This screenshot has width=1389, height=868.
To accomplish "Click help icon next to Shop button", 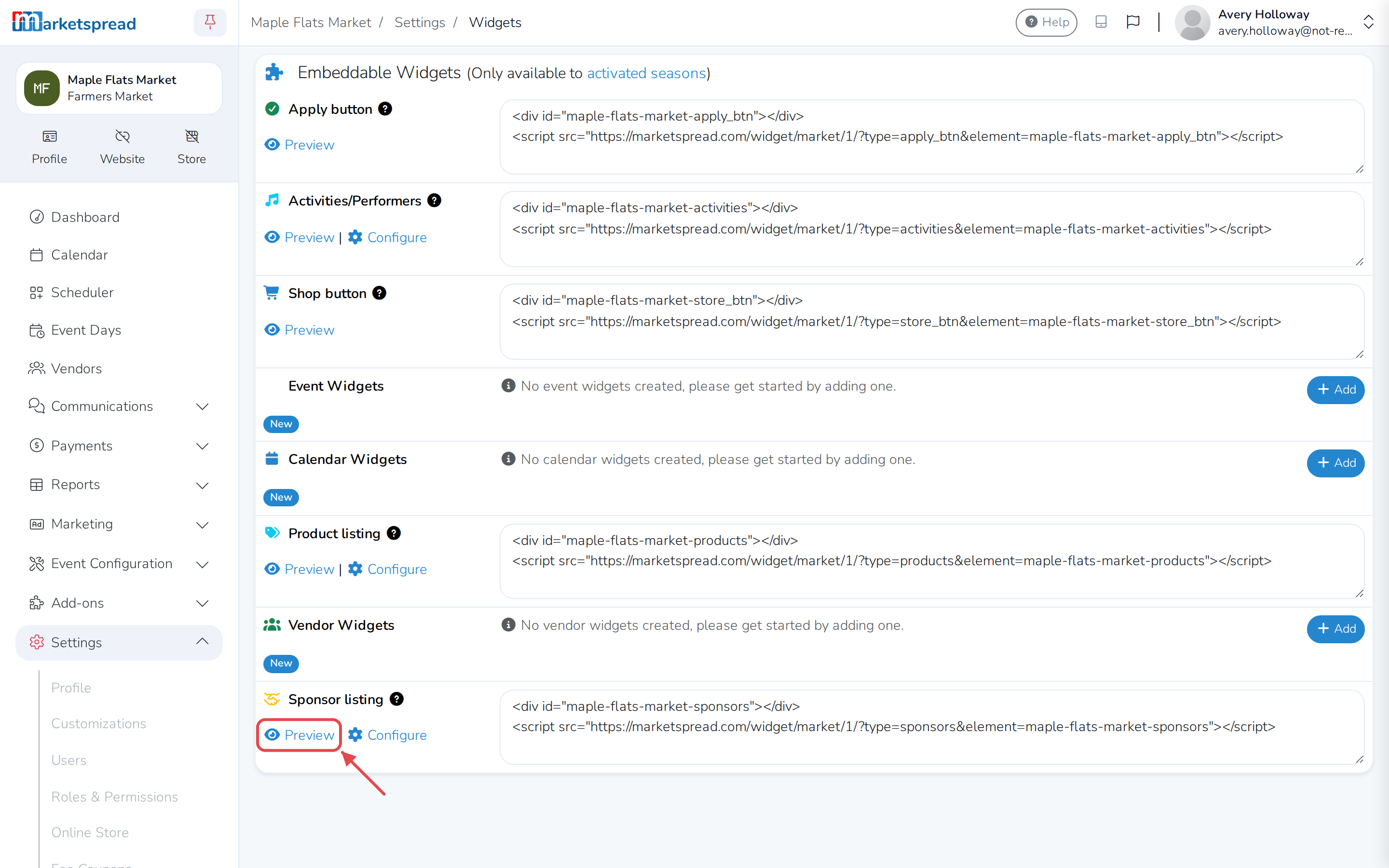I will (x=380, y=293).
